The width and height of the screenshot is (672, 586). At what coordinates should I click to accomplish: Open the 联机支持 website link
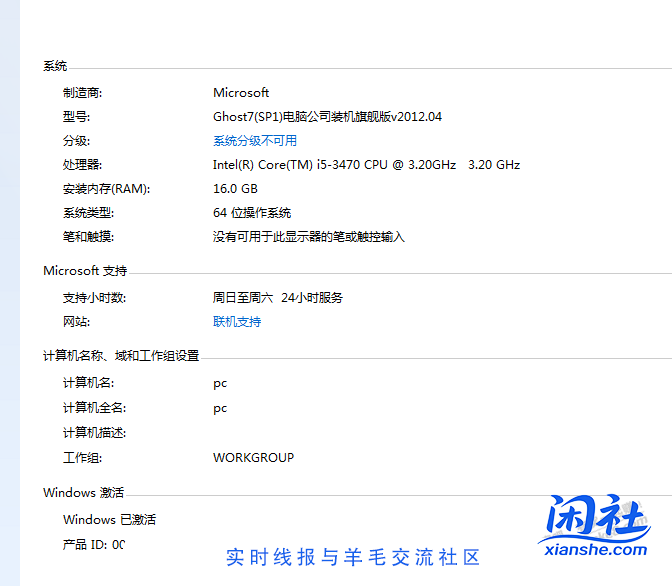[237, 322]
